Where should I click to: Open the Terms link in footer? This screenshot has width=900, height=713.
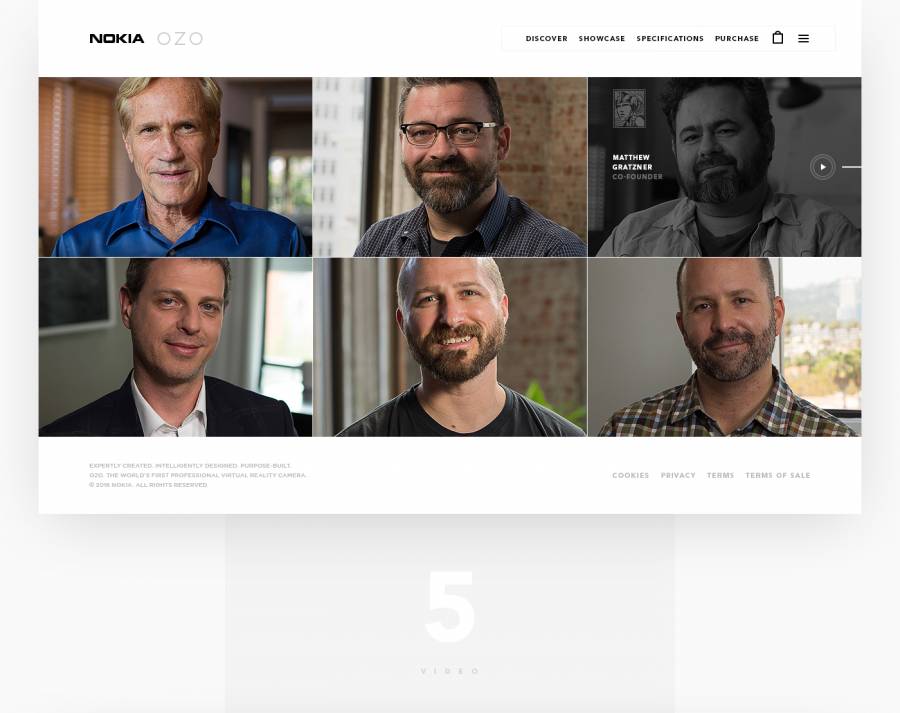pyautogui.click(x=720, y=475)
